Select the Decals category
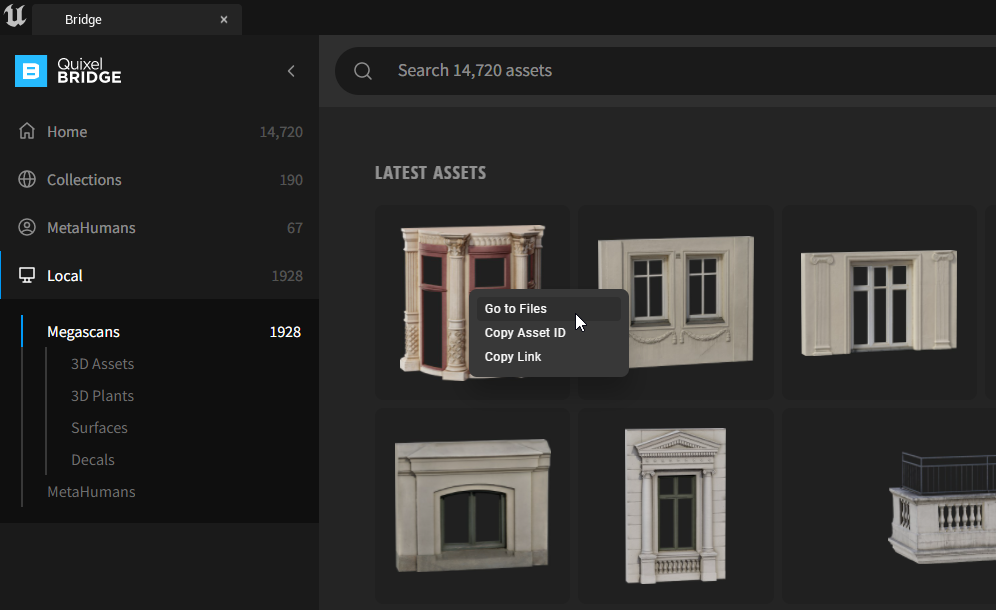 coord(93,460)
